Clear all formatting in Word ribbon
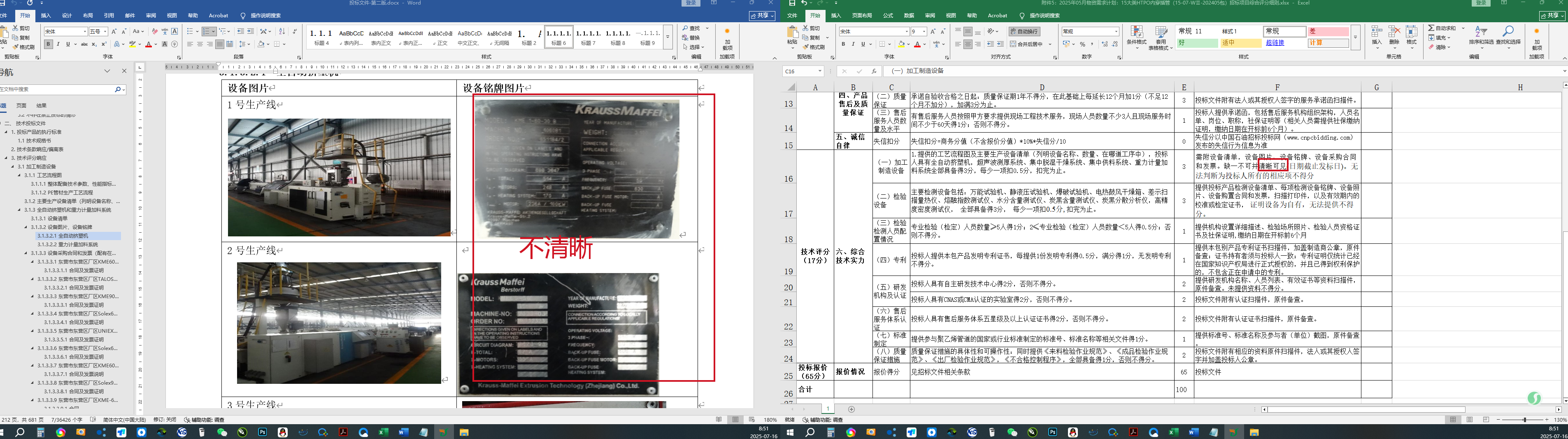Viewport: 1568px width, 439px height. pyautogui.click(x=155, y=31)
